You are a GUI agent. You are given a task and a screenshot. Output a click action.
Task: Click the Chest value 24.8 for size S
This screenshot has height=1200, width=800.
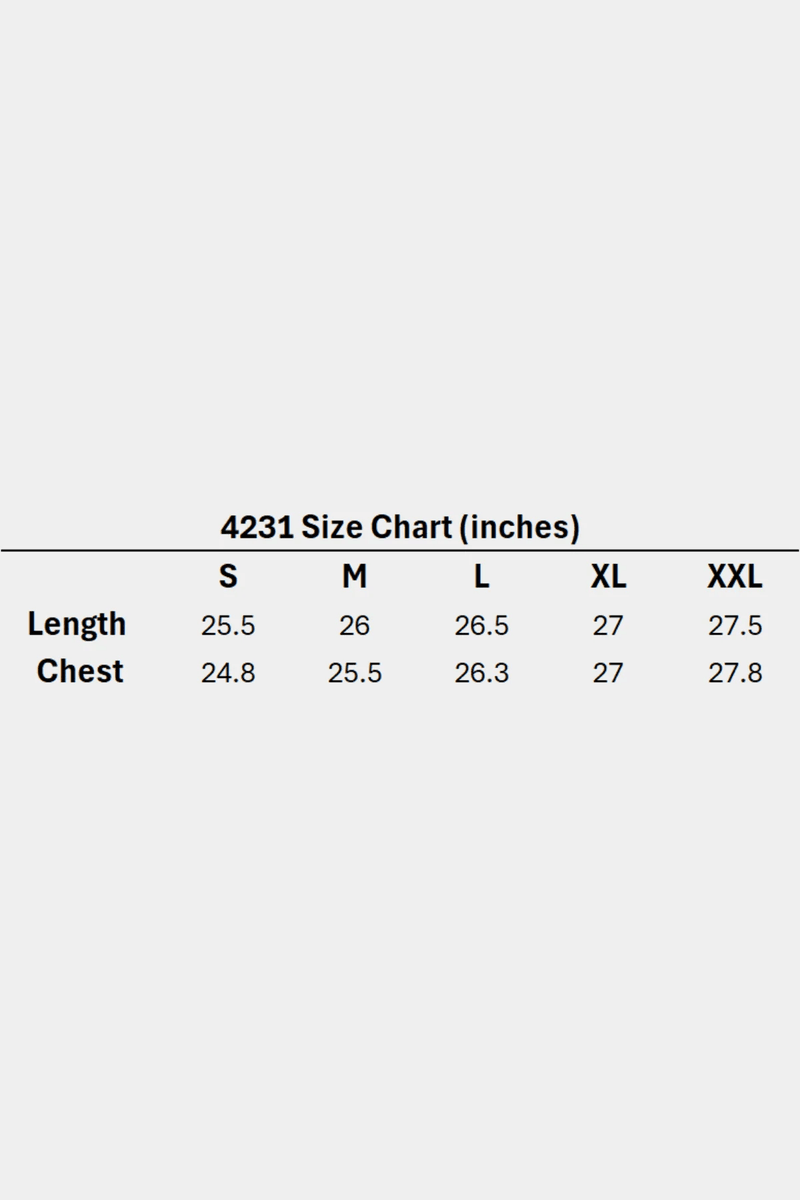pyautogui.click(x=228, y=673)
